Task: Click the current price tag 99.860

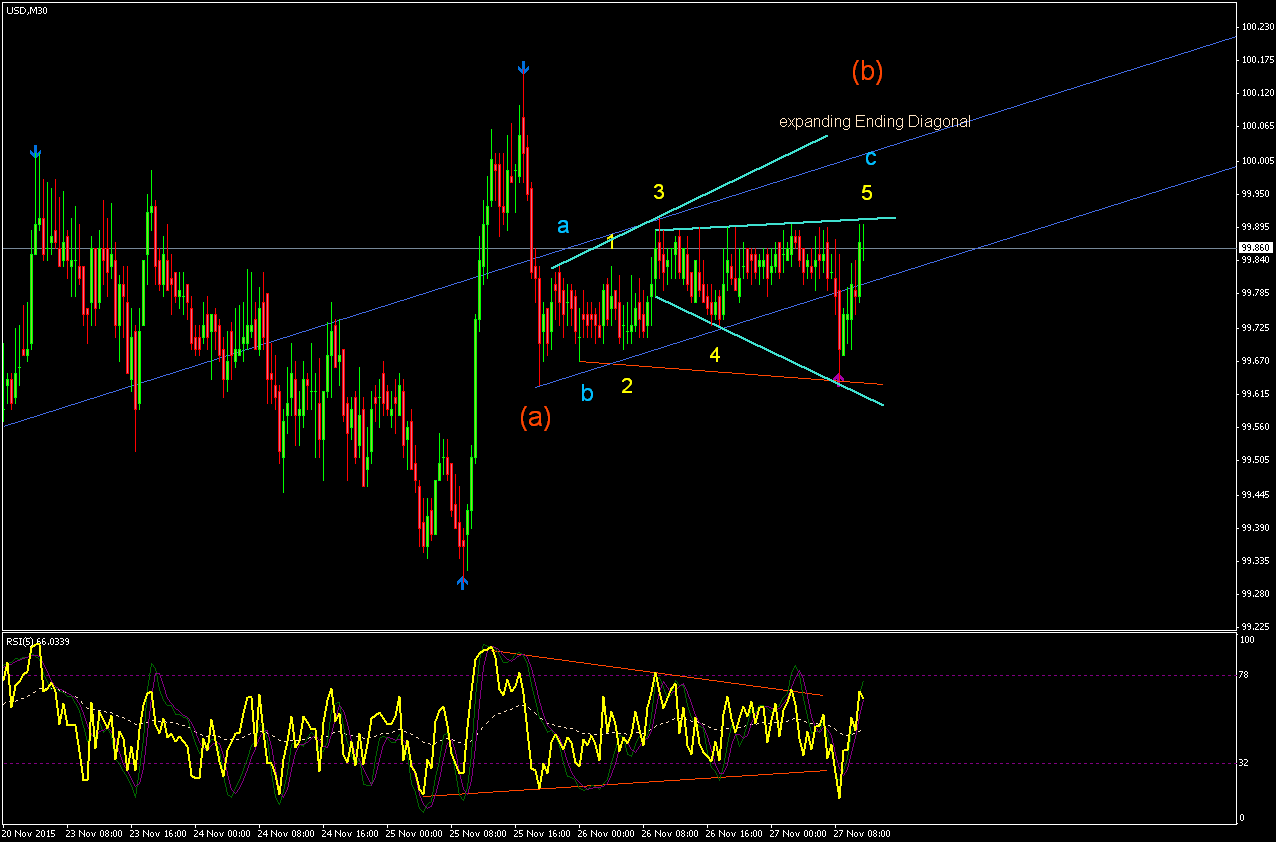Action: point(1255,247)
